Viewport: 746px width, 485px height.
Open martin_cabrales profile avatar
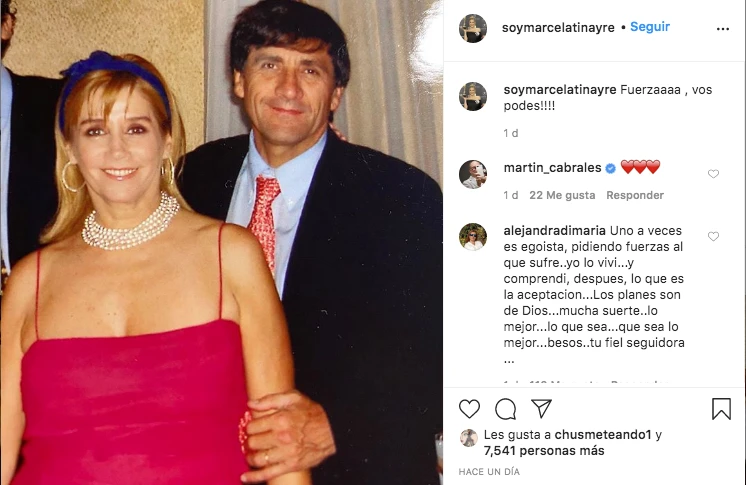[x=473, y=174]
